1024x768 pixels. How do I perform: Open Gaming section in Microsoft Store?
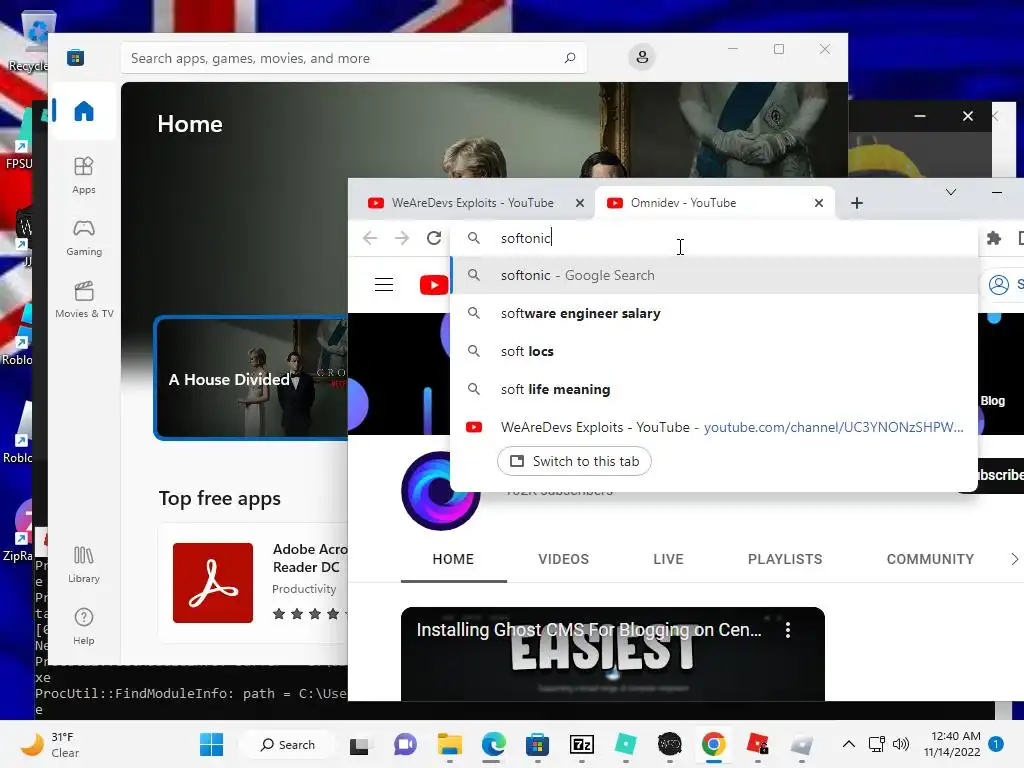[x=84, y=237]
